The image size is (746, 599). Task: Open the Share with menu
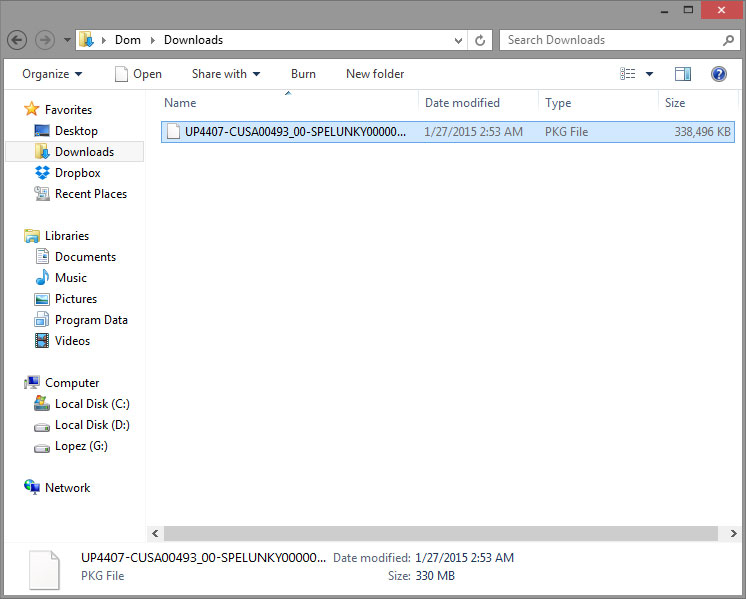click(x=226, y=74)
